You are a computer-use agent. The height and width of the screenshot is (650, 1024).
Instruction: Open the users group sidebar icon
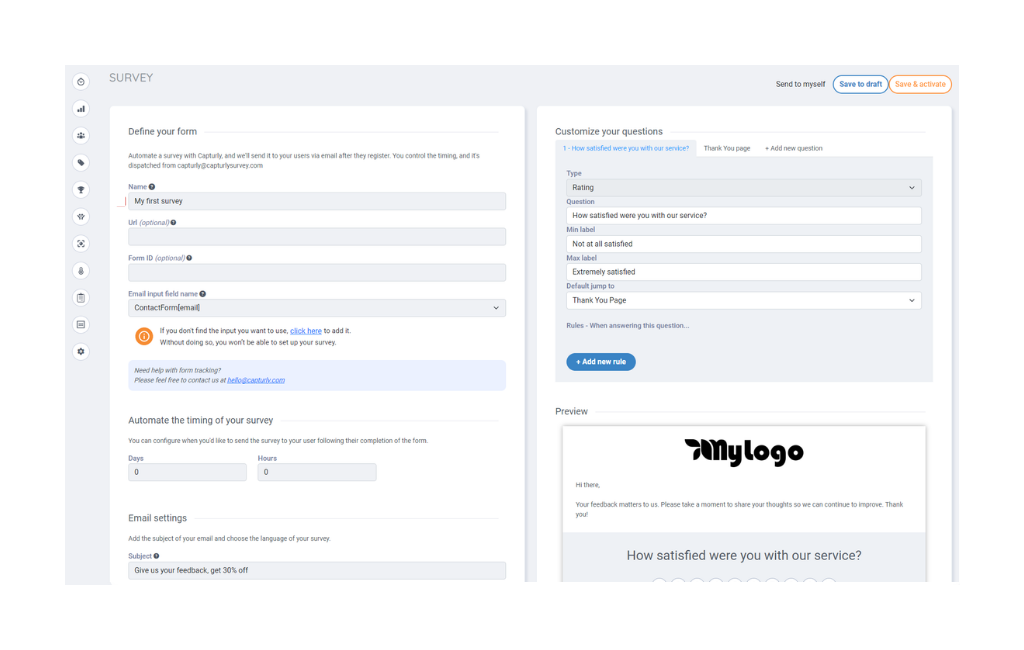(81, 136)
